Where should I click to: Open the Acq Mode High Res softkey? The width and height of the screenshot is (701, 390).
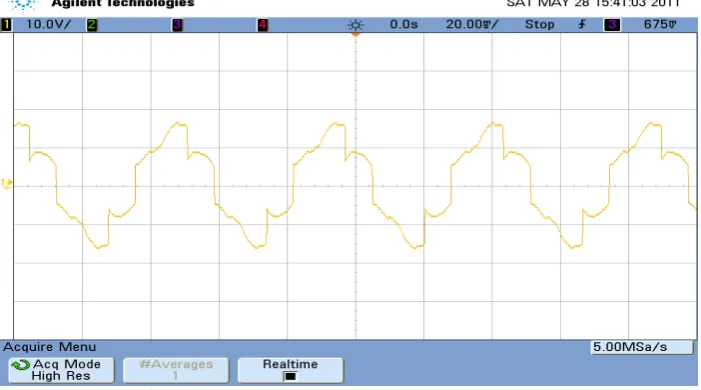coord(62,370)
